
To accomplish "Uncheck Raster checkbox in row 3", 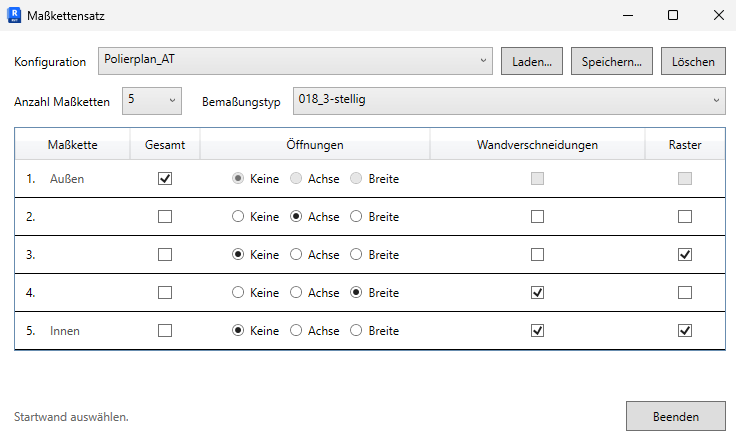I will [685, 254].
